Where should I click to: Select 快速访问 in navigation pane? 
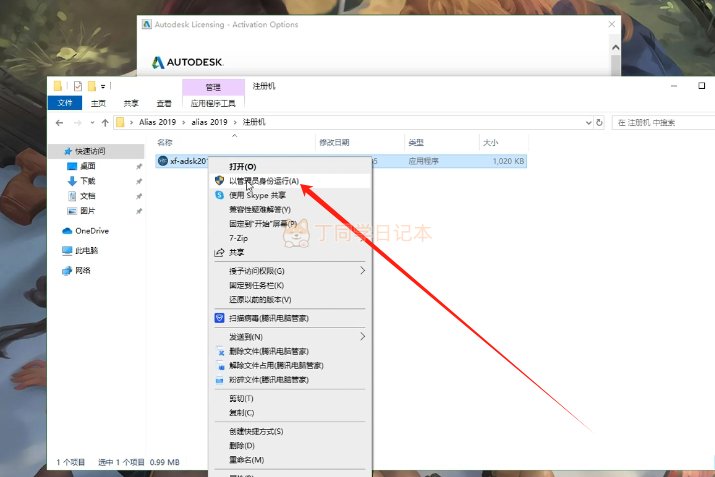click(x=96, y=151)
